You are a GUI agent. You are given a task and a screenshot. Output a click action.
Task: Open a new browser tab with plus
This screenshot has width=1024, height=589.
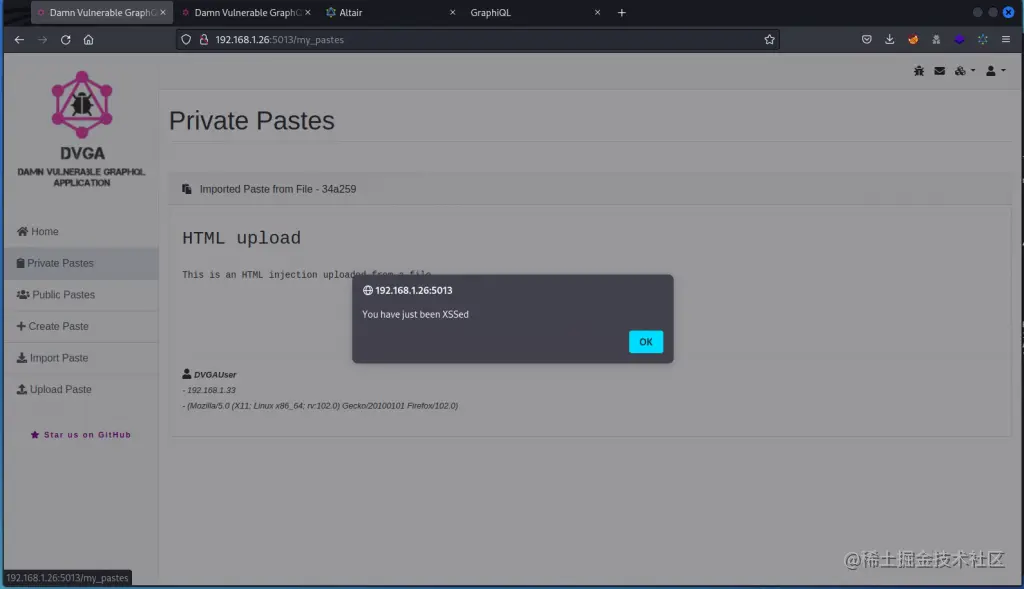[x=622, y=12]
